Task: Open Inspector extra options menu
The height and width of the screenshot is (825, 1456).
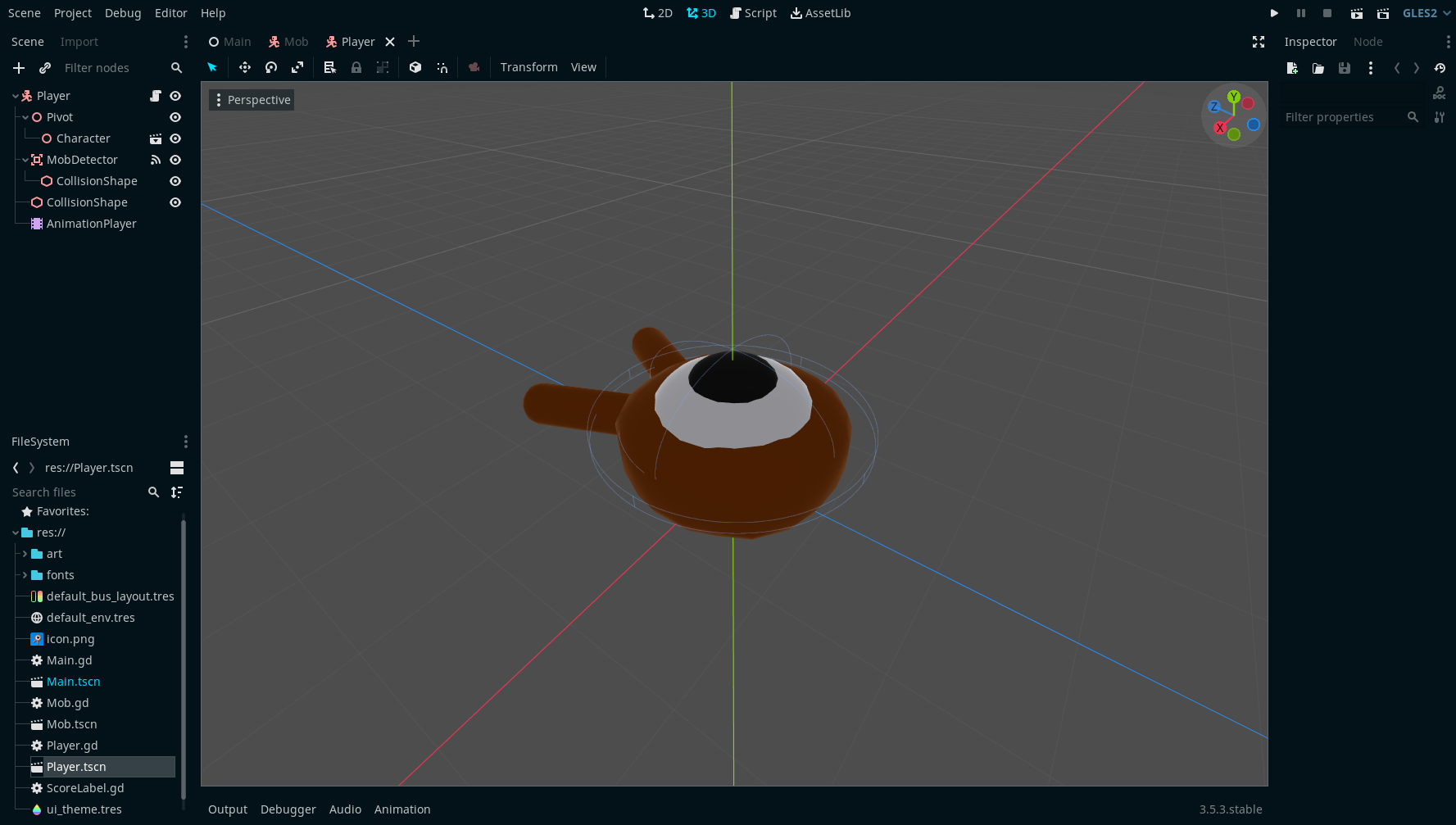Action: pos(1371,68)
